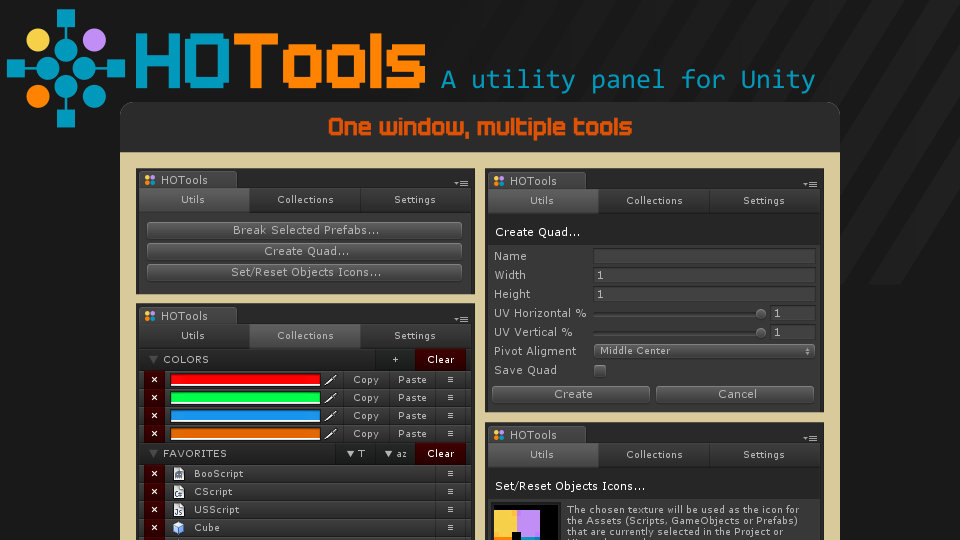Click the CScript file icon
This screenshot has width=960, height=540.
[178, 492]
